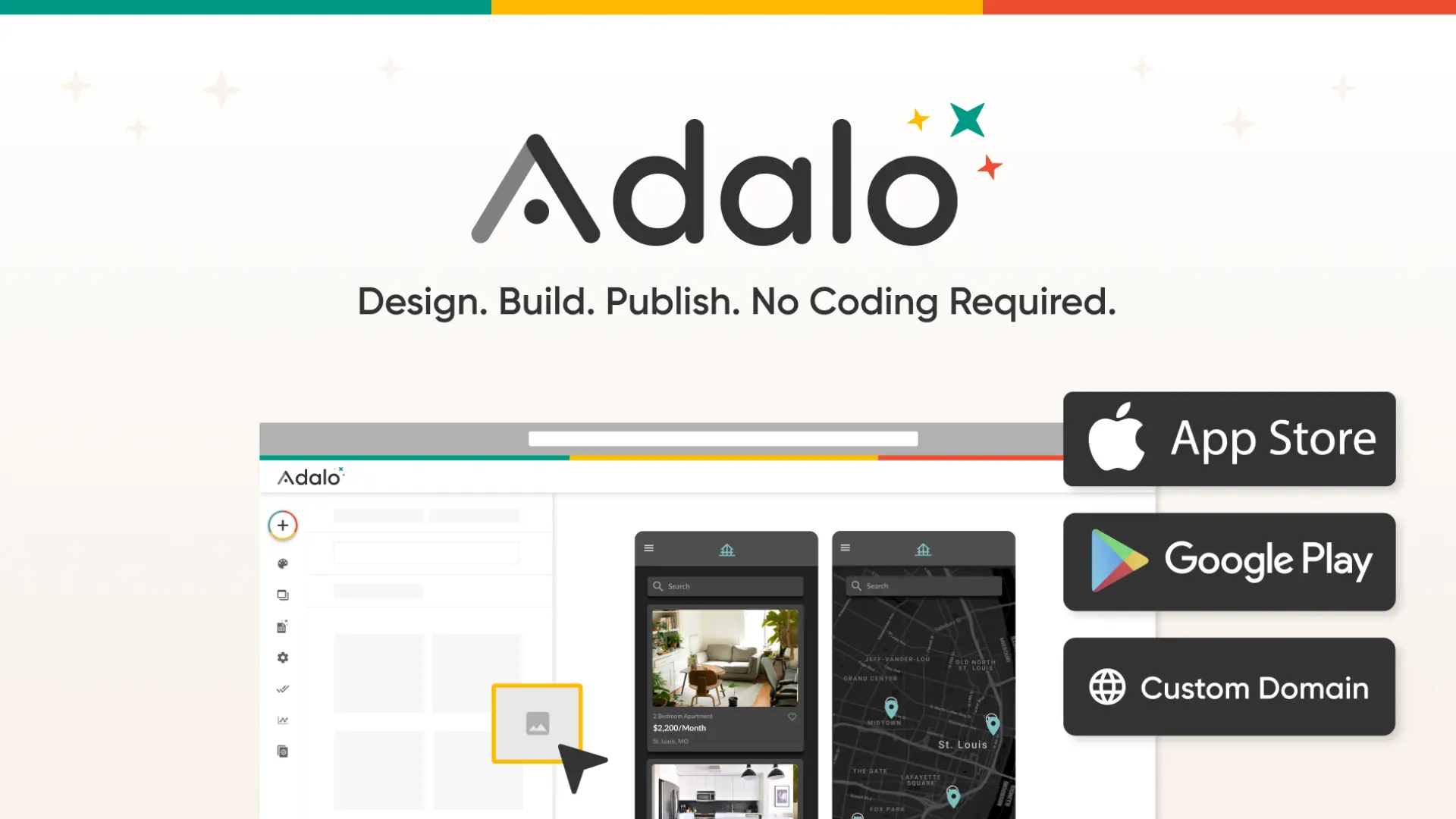Click the Add Component (+) icon
The image size is (1456, 819).
click(282, 524)
